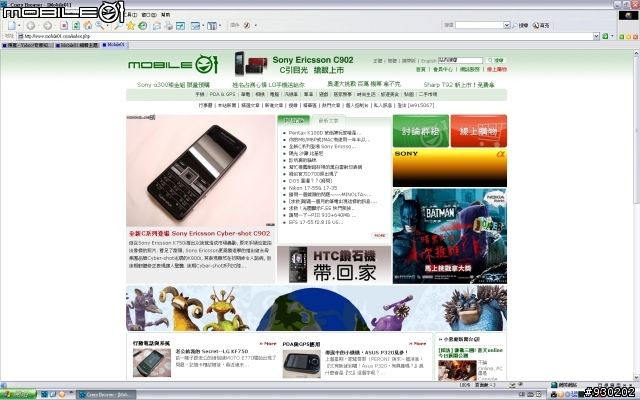
Task: Click the Mail envelope toolbar icon
Action: 157,26
